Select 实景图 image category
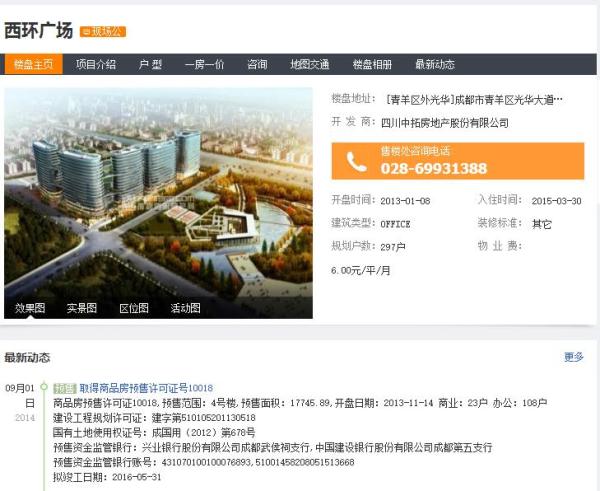The image size is (600, 491). [x=82, y=308]
